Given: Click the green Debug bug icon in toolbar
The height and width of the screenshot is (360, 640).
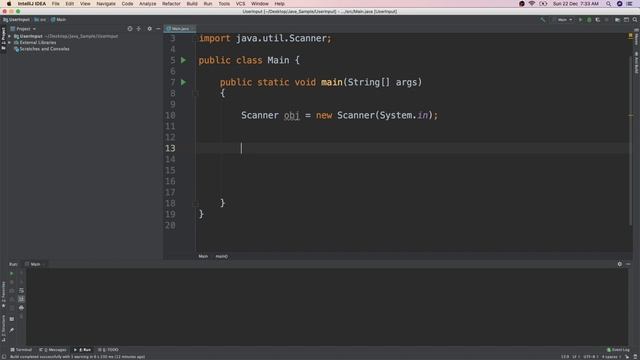Looking at the screenshot, I should 589,20.
